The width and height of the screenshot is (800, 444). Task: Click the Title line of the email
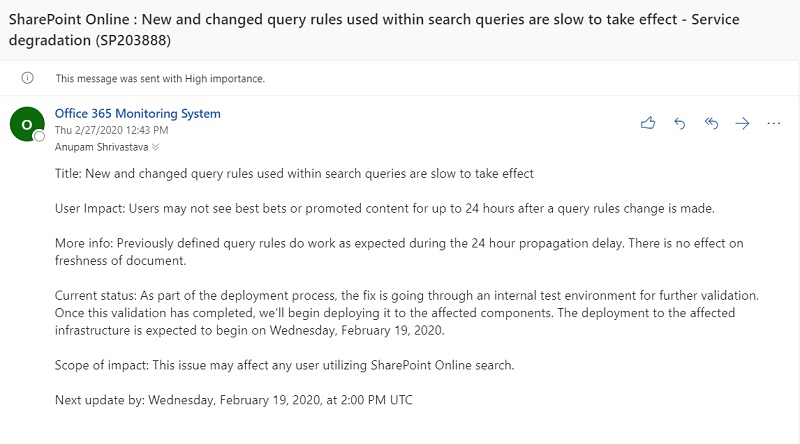(294, 174)
